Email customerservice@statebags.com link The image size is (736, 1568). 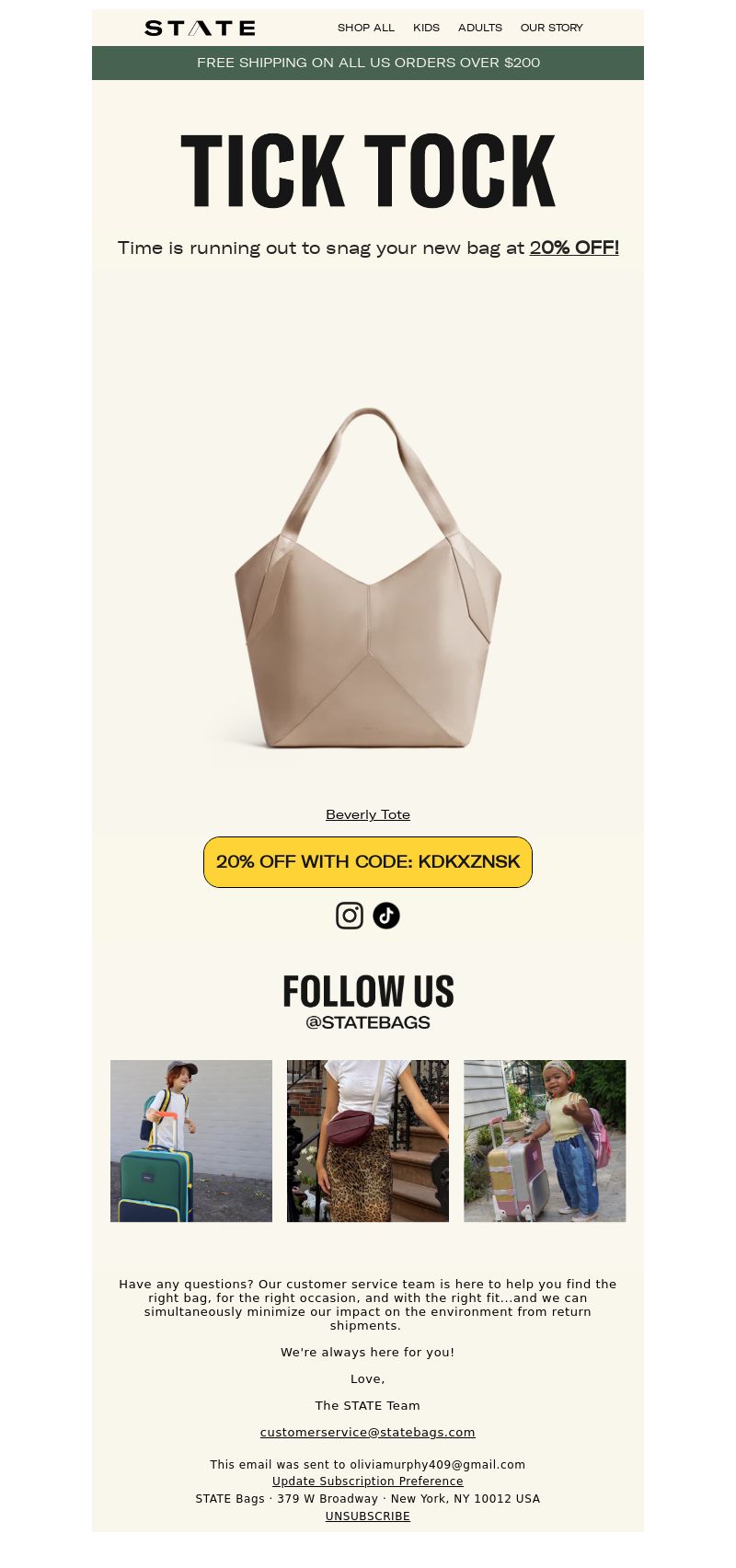(368, 1432)
